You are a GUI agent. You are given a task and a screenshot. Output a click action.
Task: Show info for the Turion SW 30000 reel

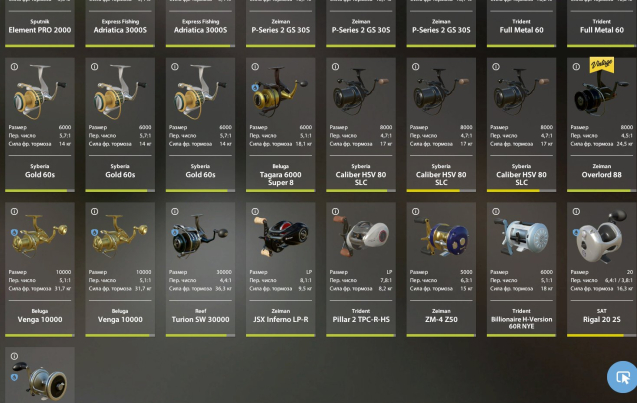click(x=175, y=211)
